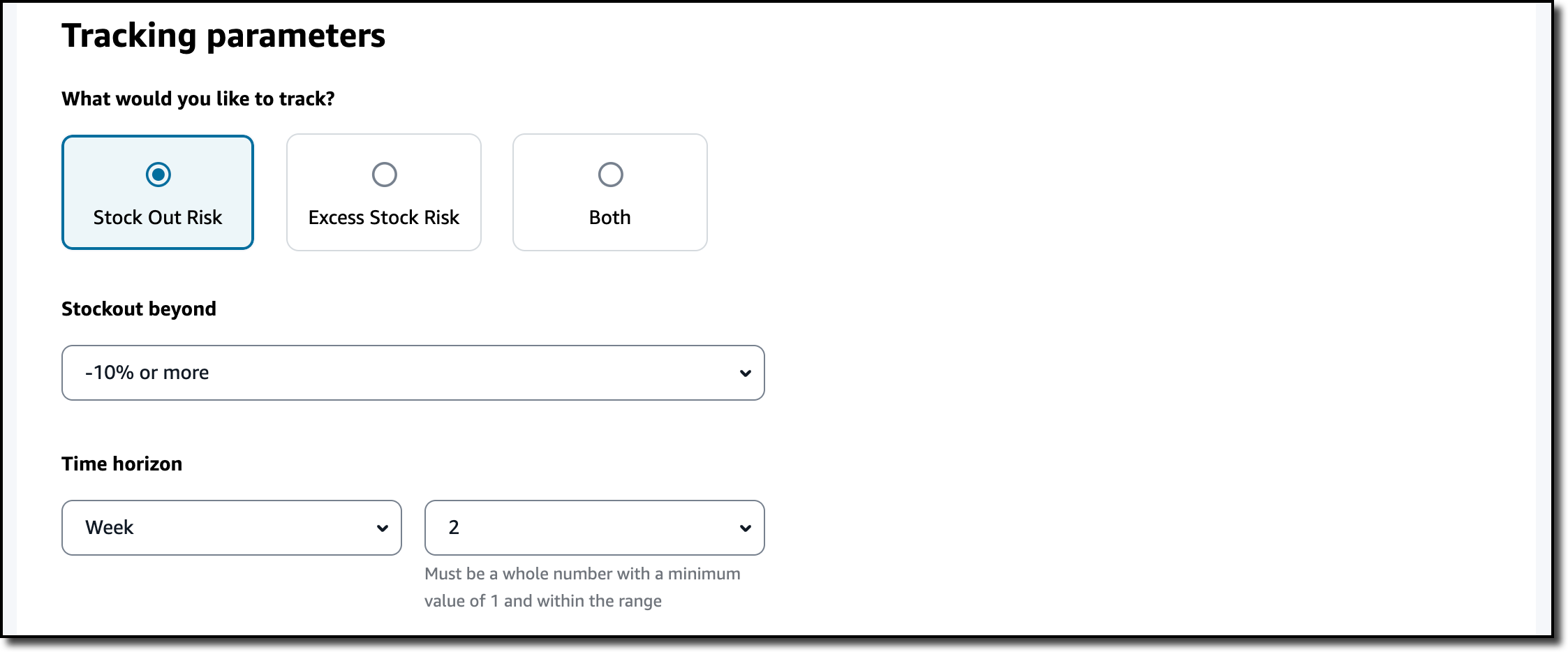Click the What would you like to track label
The image size is (1568, 652).
click(198, 99)
